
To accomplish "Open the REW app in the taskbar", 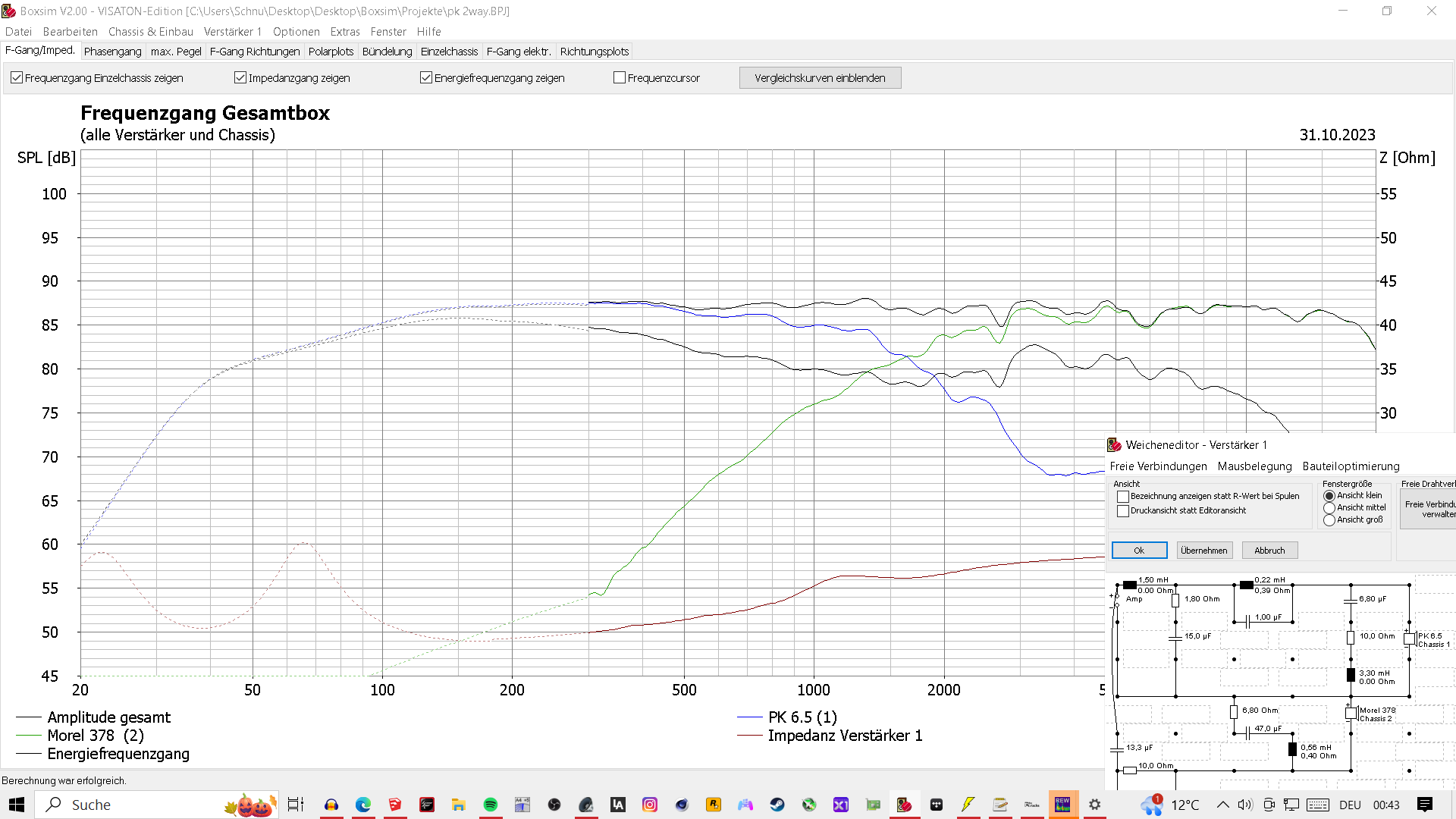I will pyautogui.click(x=1062, y=805).
